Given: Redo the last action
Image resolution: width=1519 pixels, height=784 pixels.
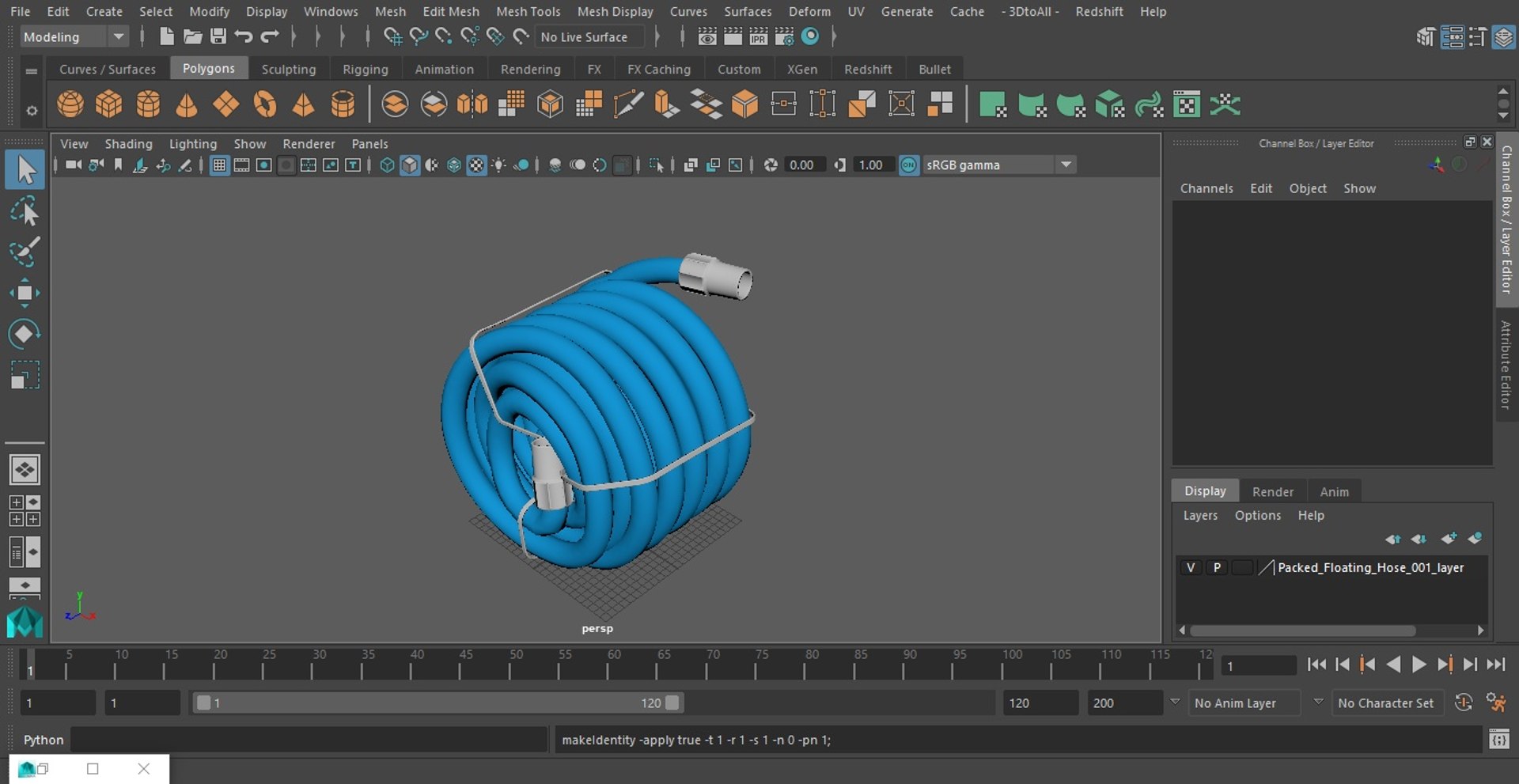Looking at the screenshot, I should pyautogui.click(x=270, y=36).
